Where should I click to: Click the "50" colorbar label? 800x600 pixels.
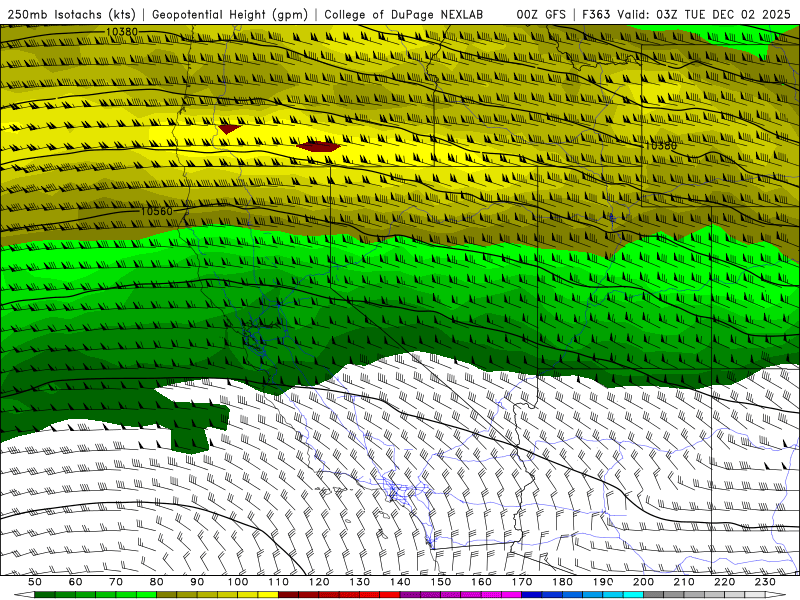(35, 582)
